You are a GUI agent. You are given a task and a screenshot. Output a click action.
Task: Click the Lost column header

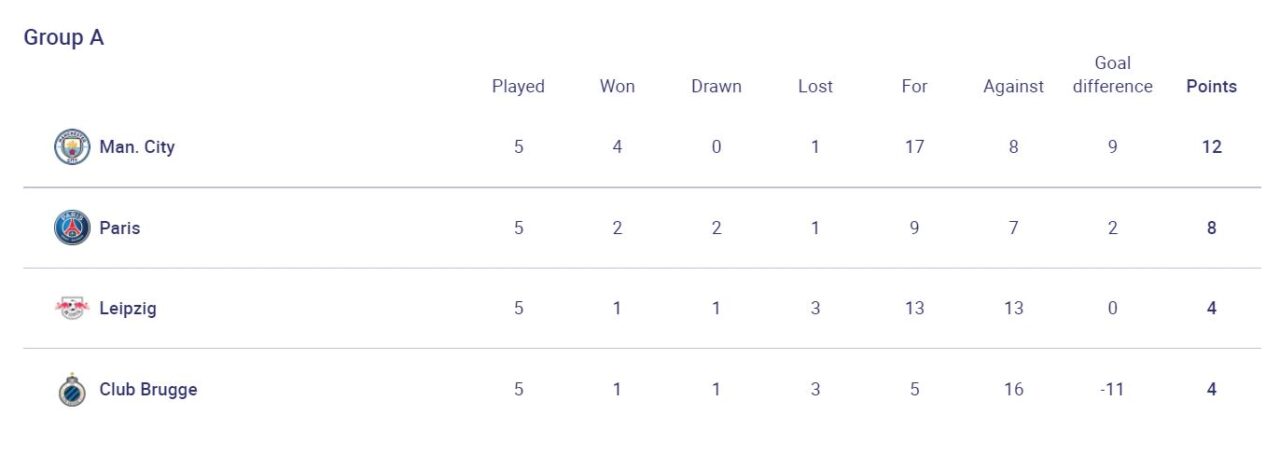(815, 86)
